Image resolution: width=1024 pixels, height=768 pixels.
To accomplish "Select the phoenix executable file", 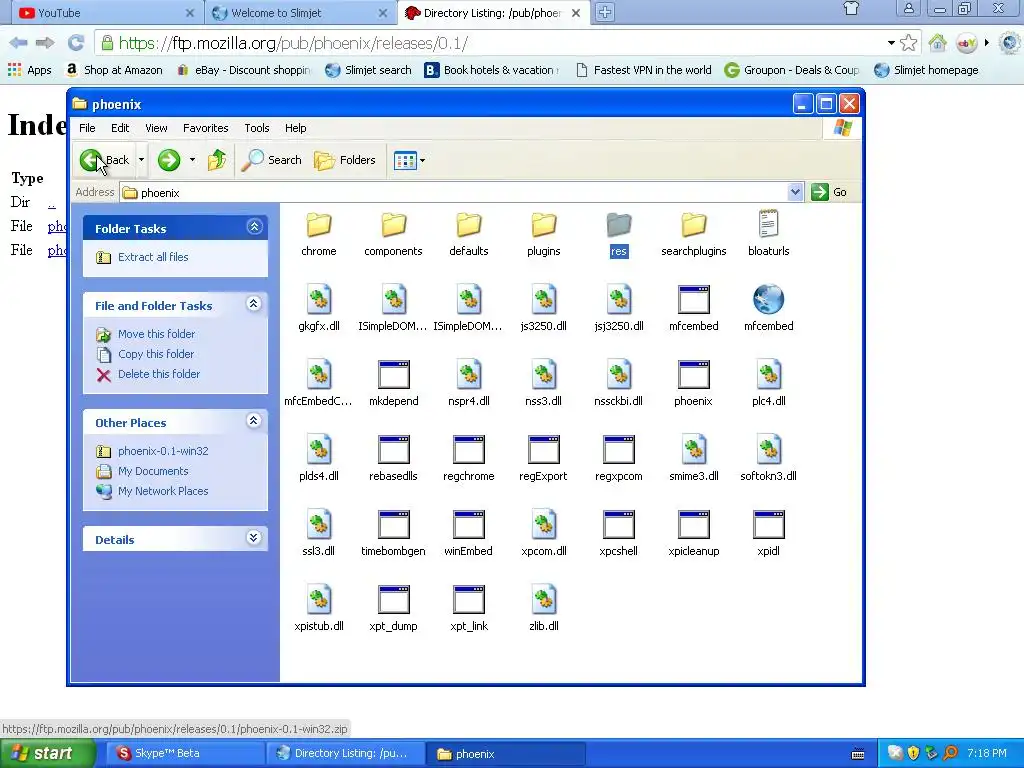I will tap(694, 384).
